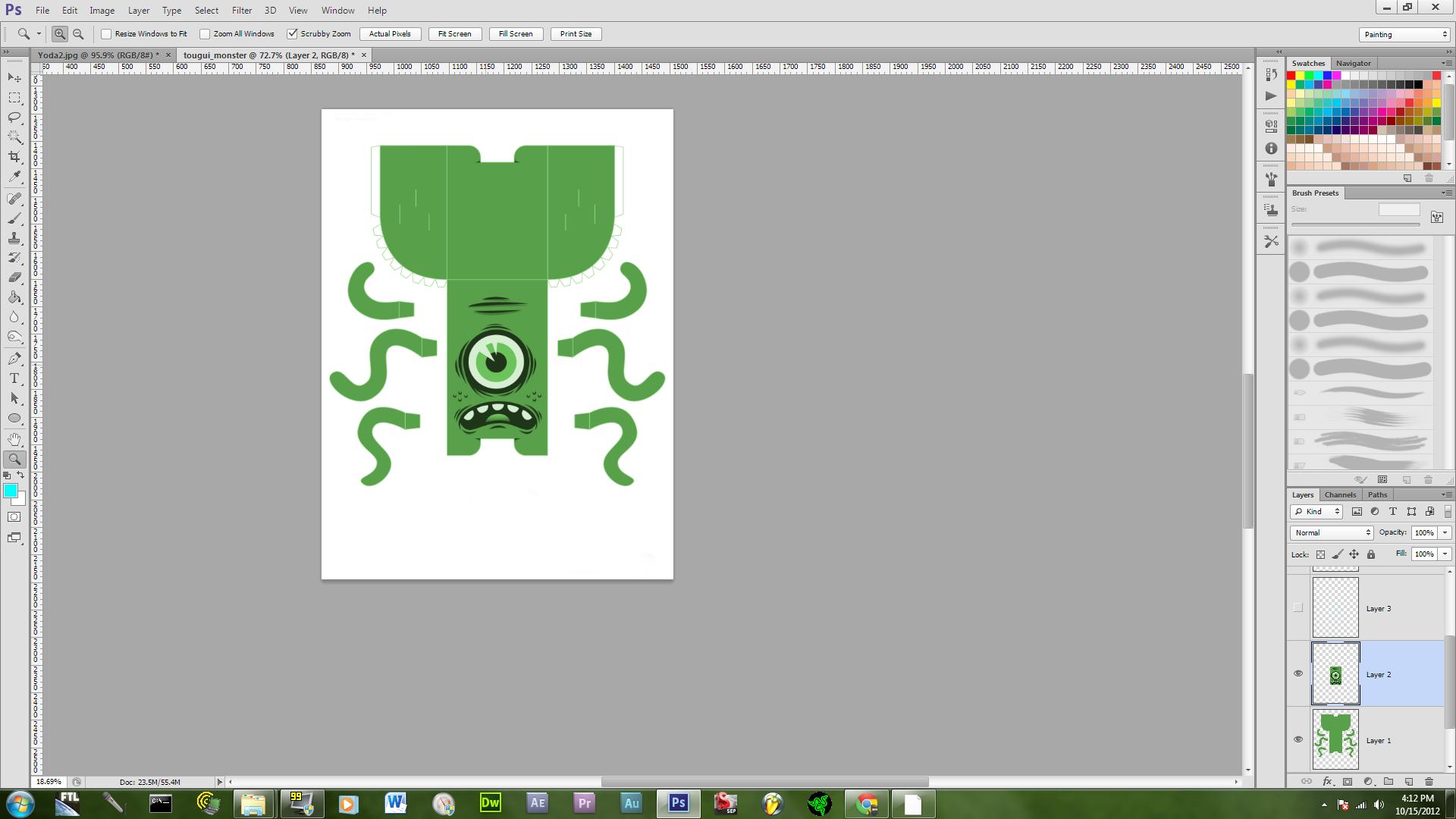Select the Horizontal Type tool

click(14, 378)
